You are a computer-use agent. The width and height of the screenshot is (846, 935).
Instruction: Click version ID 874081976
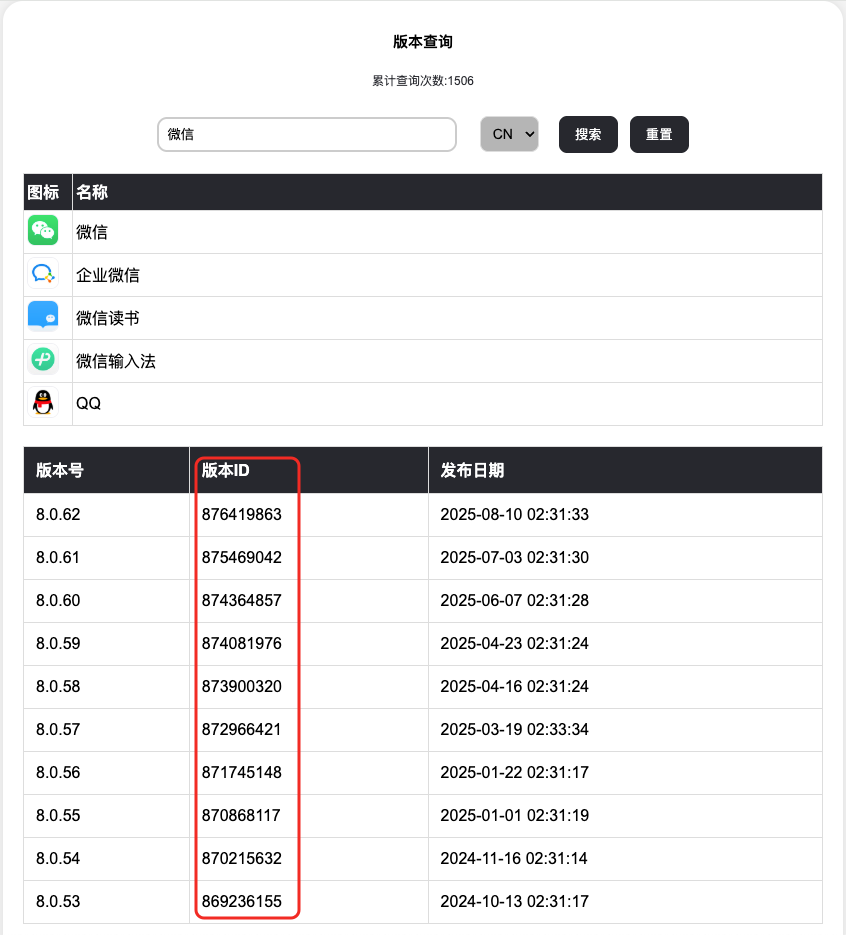coord(241,643)
